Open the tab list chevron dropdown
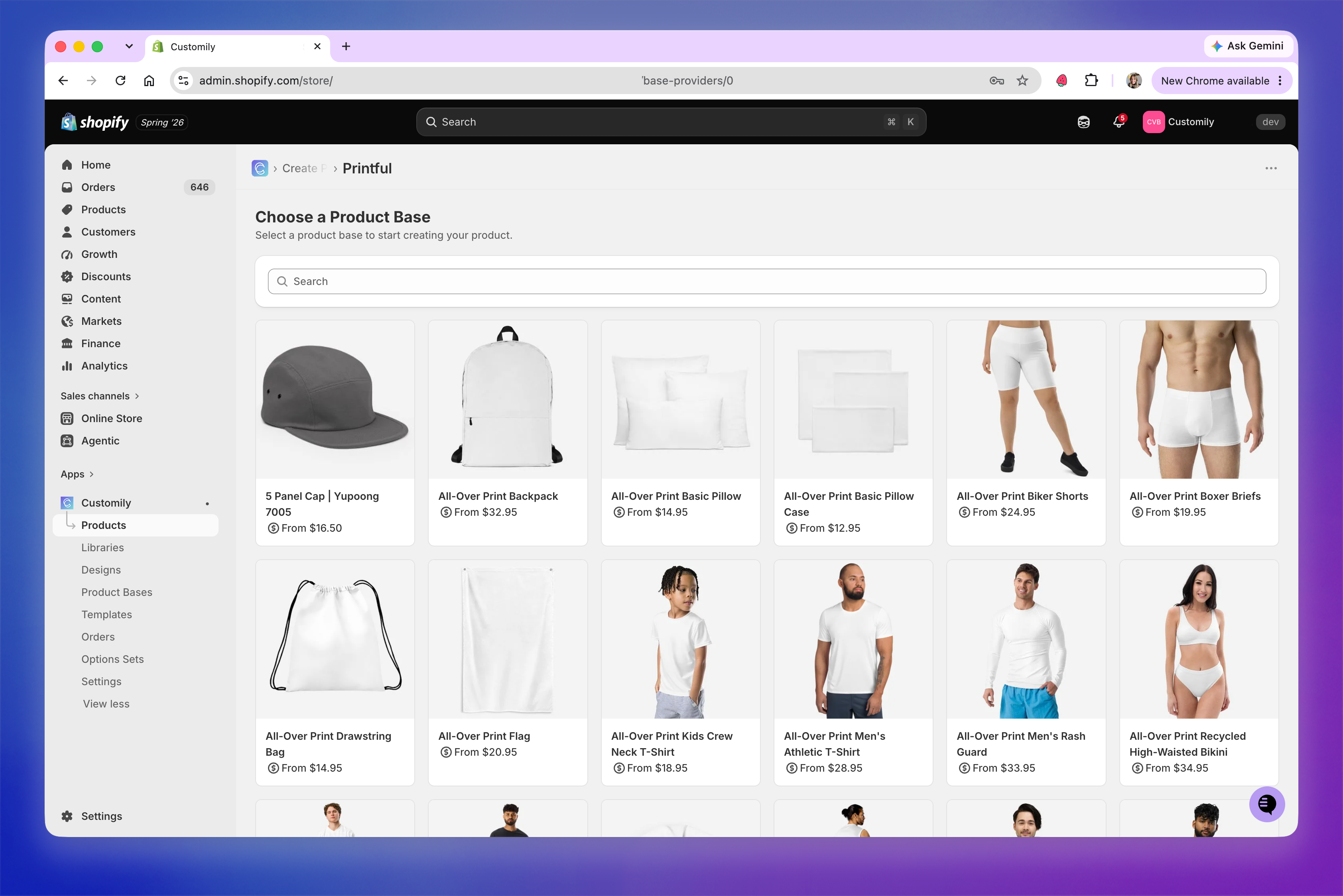The width and height of the screenshot is (1343, 896). (129, 46)
